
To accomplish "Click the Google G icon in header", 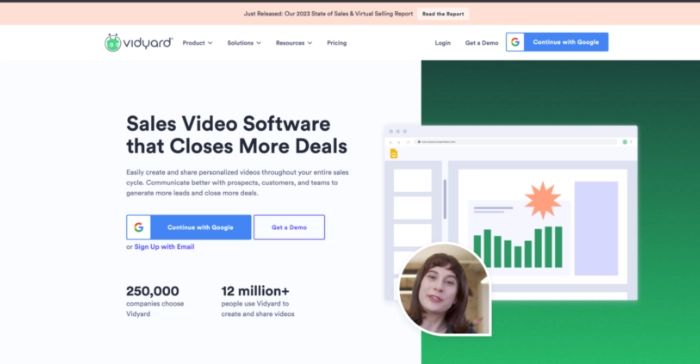I will pos(515,42).
